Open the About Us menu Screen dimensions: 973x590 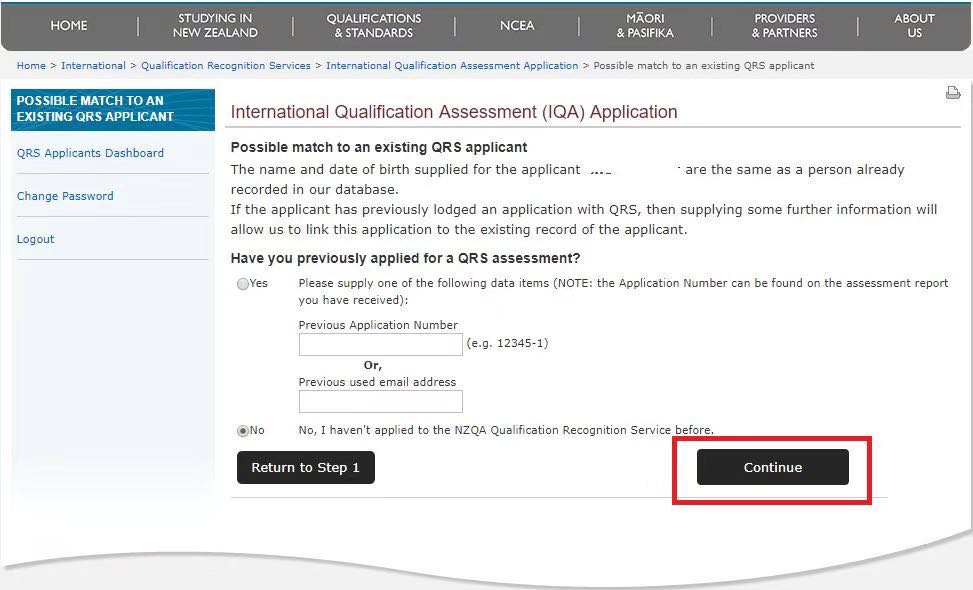(x=914, y=25)
